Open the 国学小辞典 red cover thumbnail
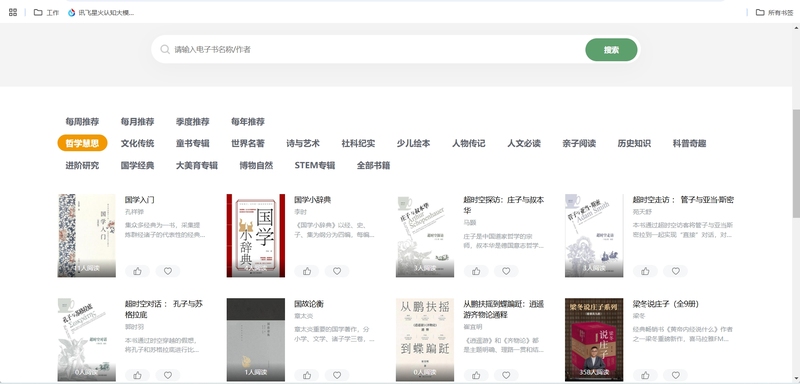 pyautogui.click(x=256, y=236)
